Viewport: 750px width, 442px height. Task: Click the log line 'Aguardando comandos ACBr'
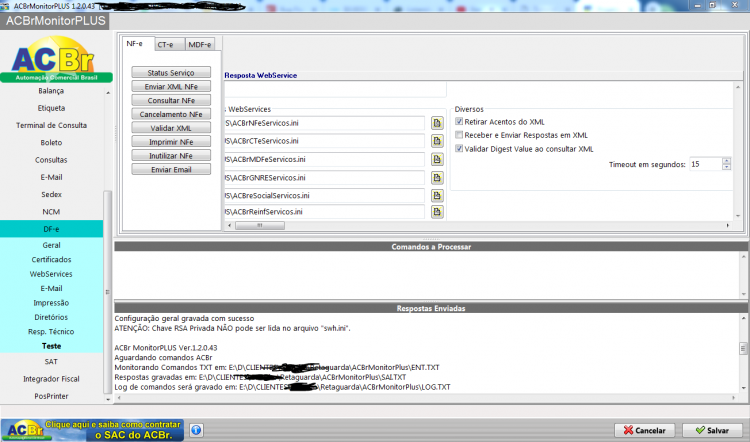[163, 358]
